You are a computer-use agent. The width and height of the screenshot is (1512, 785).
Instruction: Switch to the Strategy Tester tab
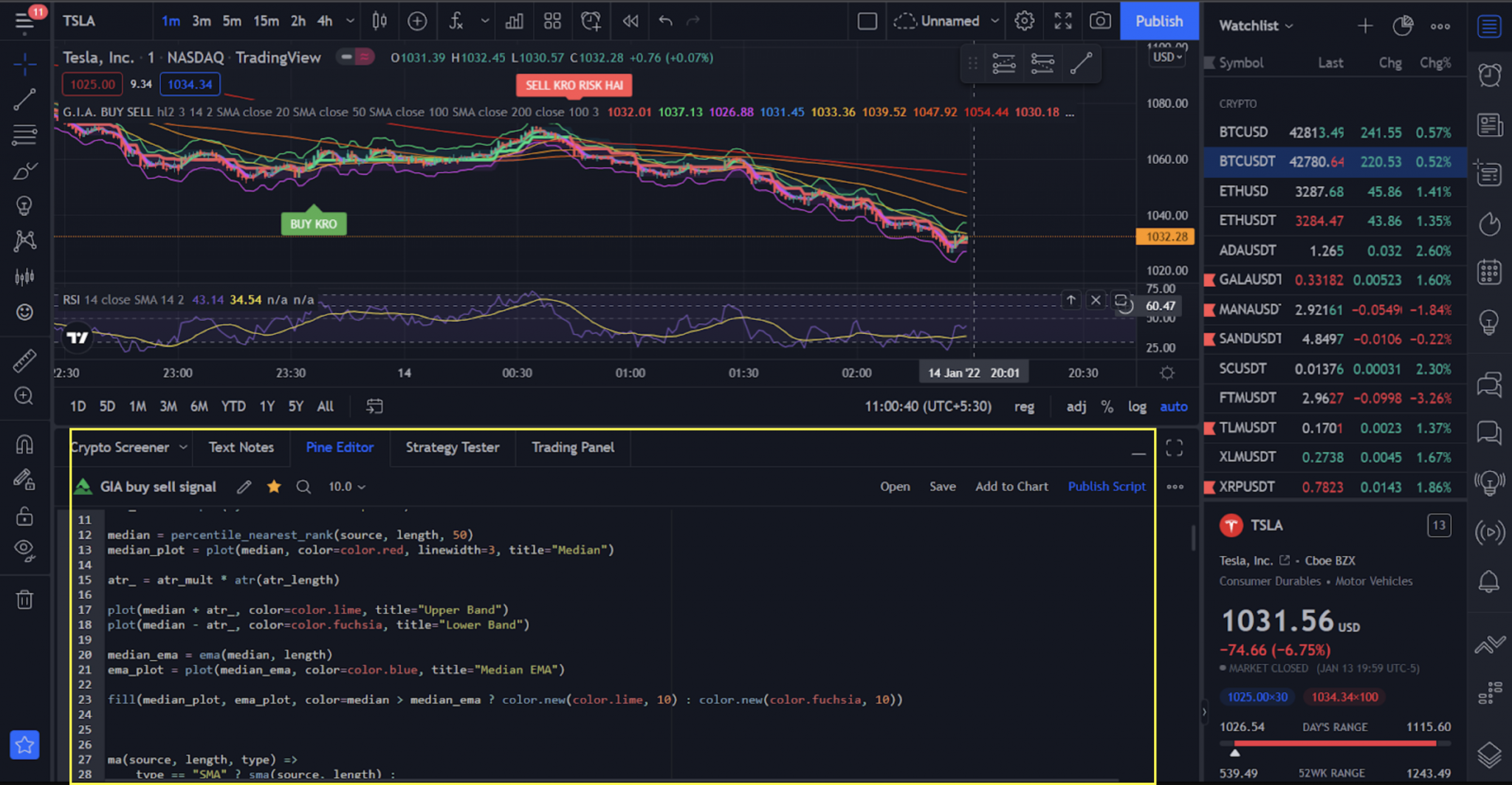[x=452, y=447]
